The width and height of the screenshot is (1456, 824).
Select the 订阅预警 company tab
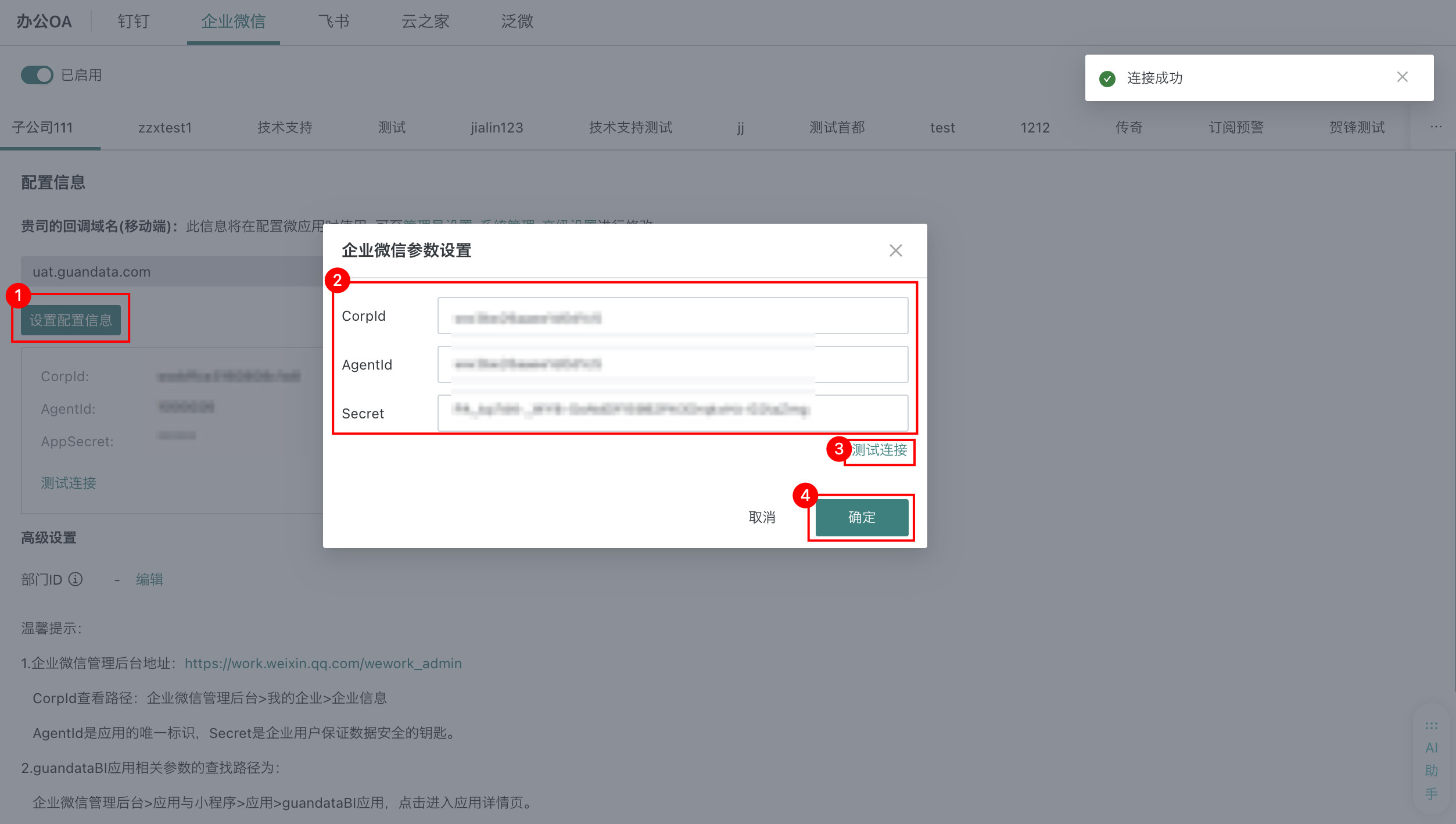click(x=1236, y=127)
